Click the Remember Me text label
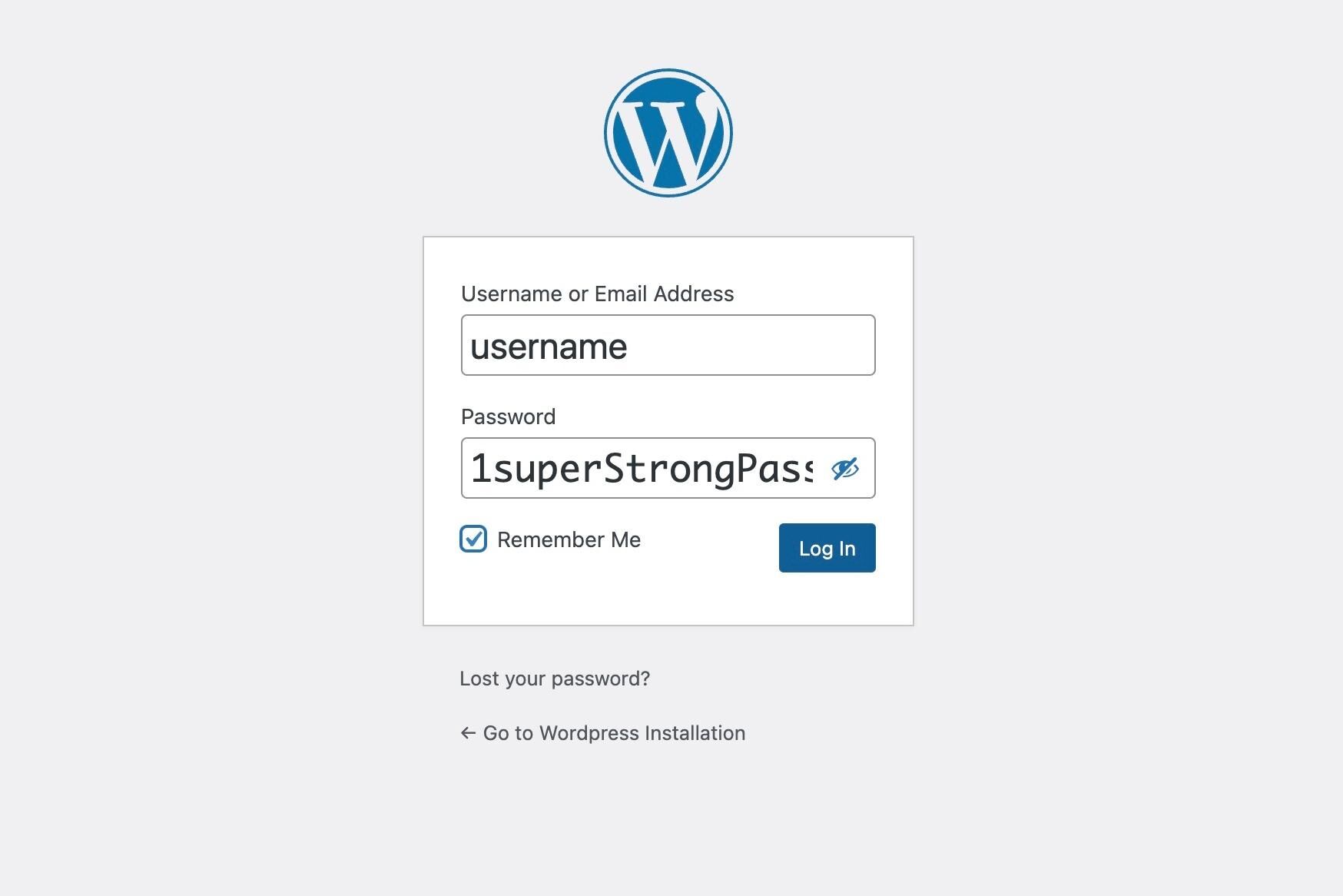The image size is (1343, 896). [569, 539]
